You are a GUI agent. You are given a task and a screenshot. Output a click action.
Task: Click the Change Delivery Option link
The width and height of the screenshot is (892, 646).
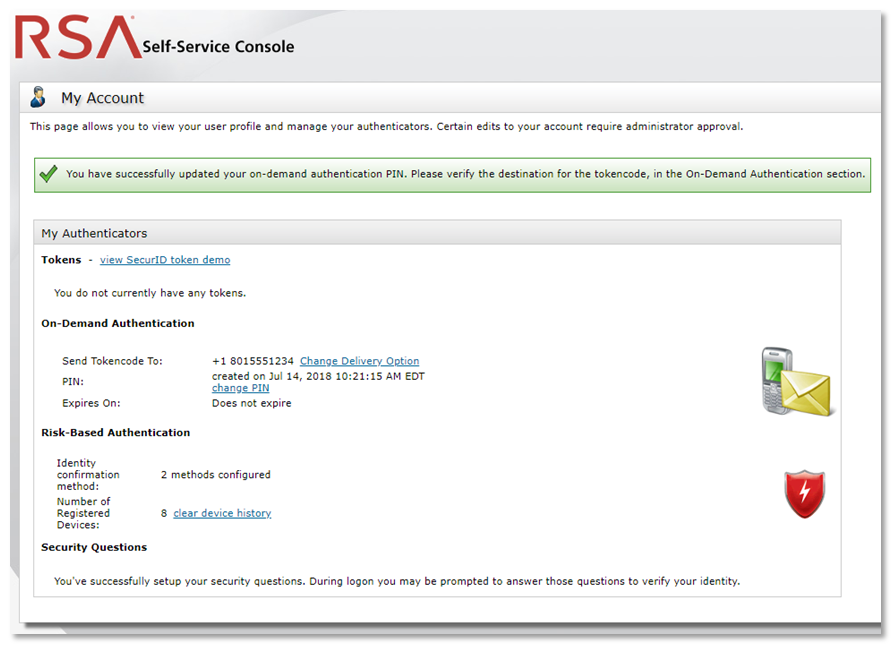359,361
